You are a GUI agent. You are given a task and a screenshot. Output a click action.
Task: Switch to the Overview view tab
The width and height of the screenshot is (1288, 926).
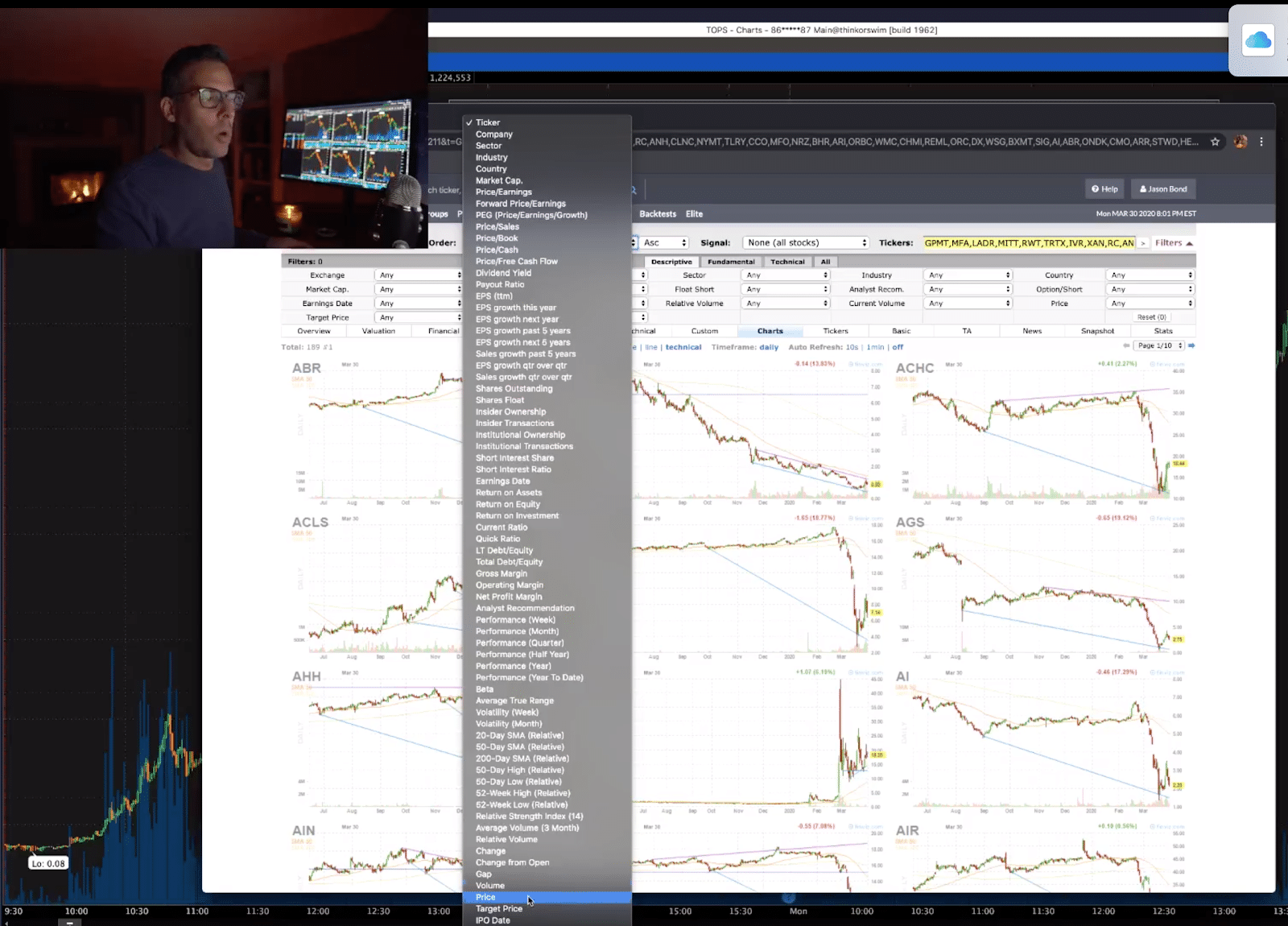pyautogui.click(x=314, y=331)
